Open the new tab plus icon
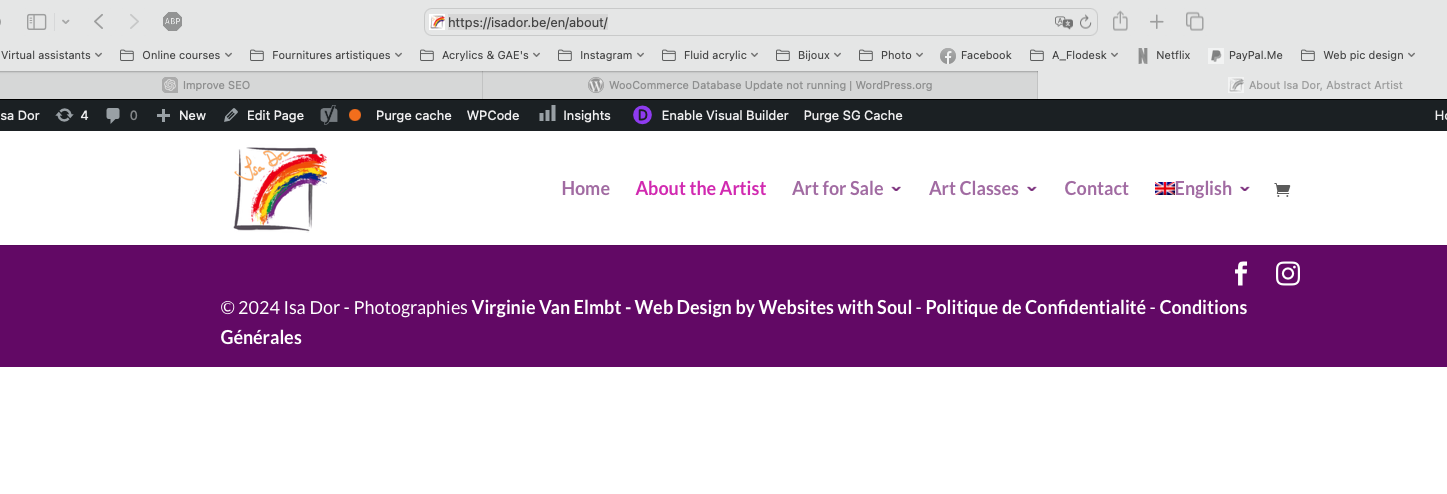Image resolution: width=1447 pixels, height=494 pixels. [x=1156, y=22]
